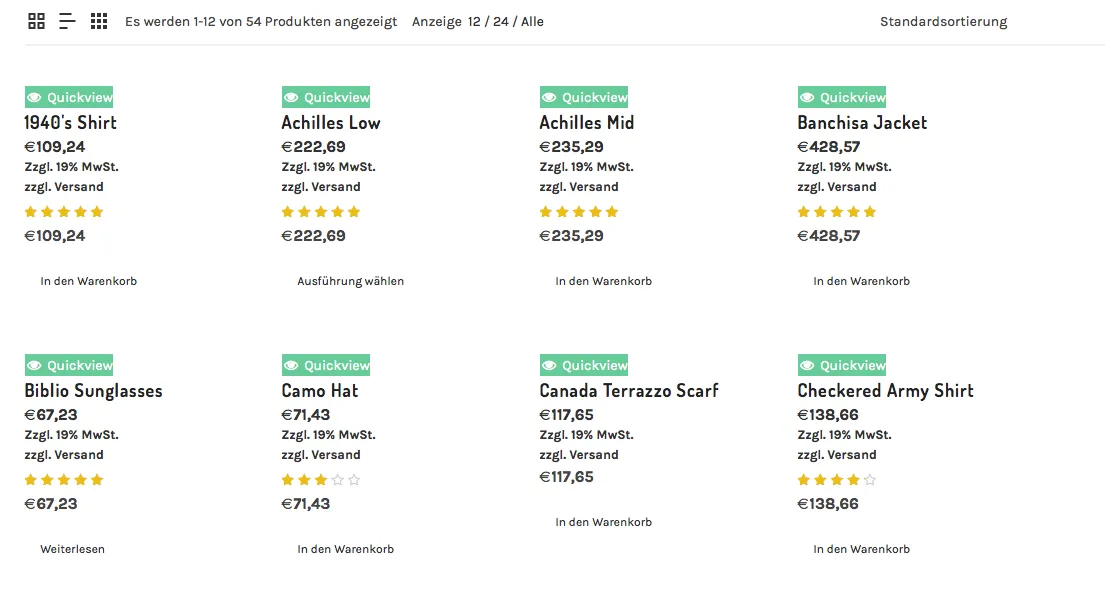Click the star rating of Camo Hat
This screenshot has height=591, width=1105.
[321, 480]
